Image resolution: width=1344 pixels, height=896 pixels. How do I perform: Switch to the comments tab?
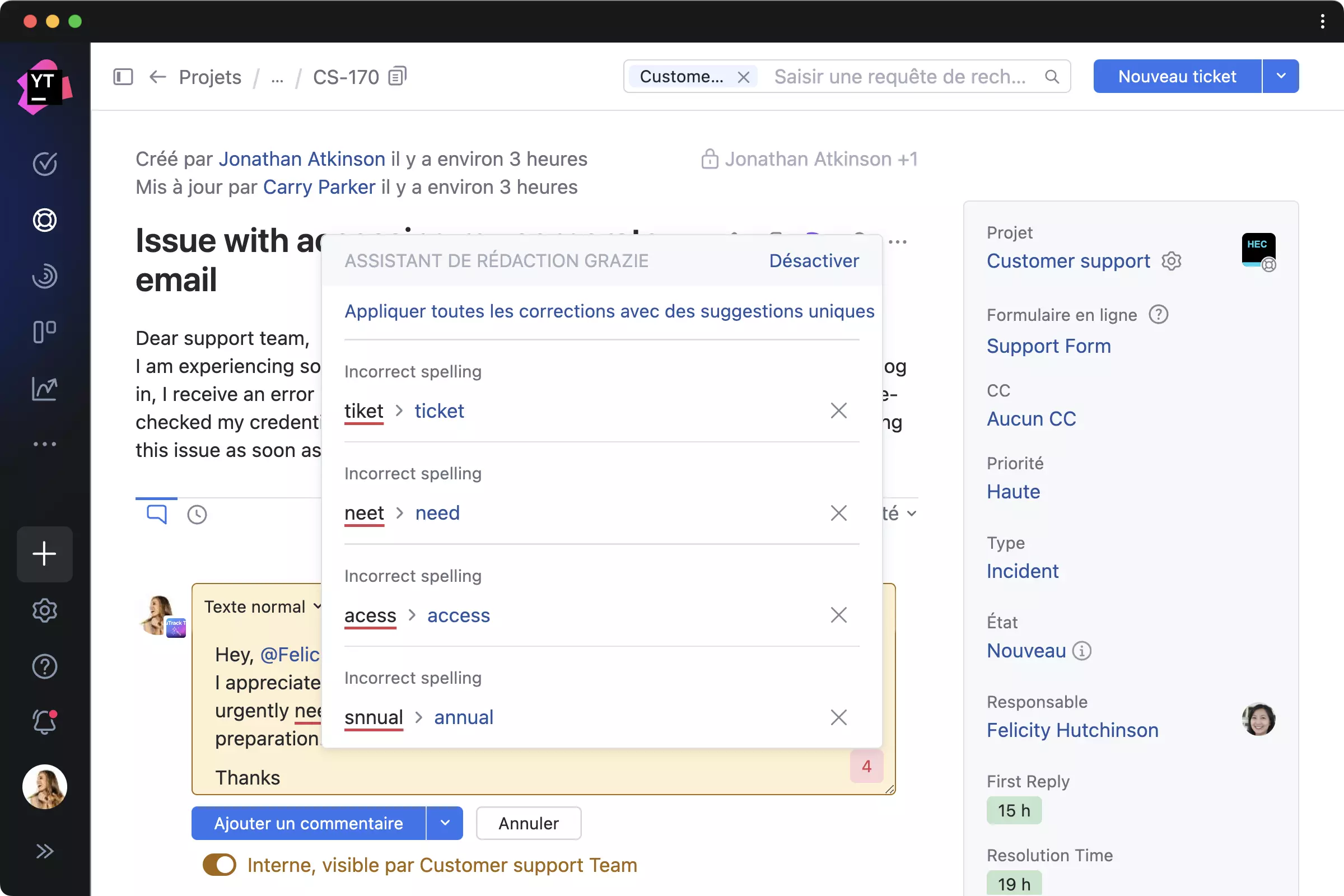tap(157, 514)
